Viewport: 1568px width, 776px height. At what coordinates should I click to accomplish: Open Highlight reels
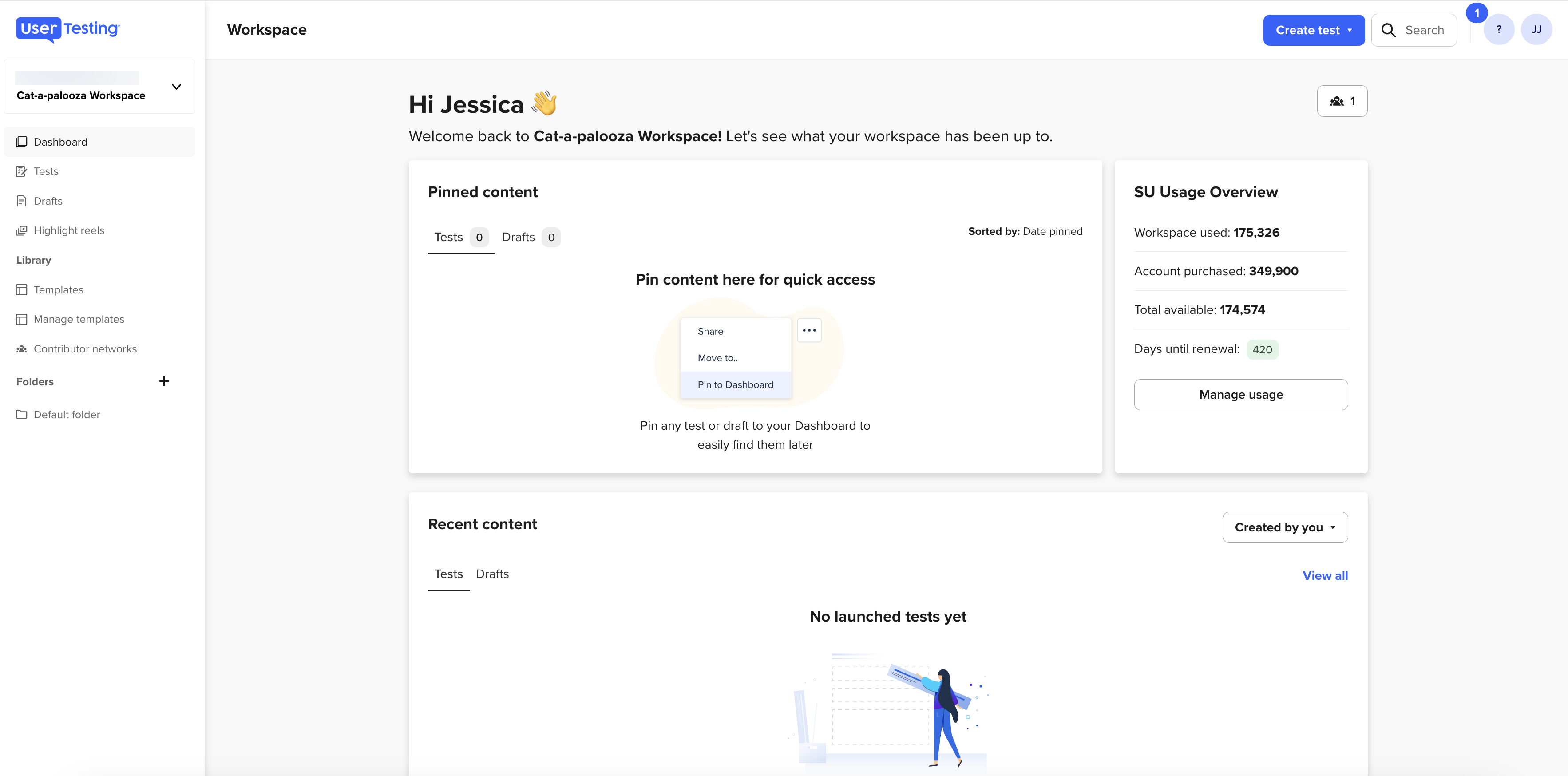pos(68,230)
